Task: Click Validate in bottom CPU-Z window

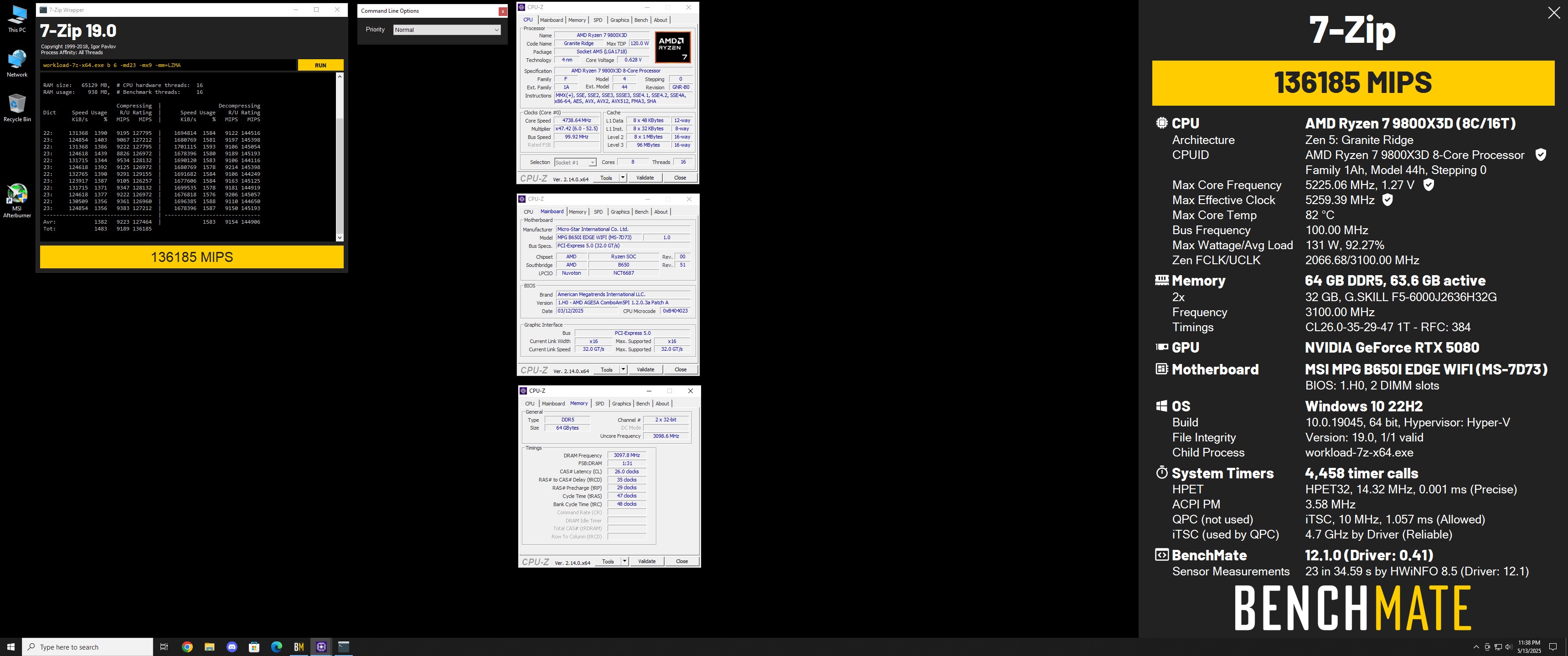Action: [x=646, y=561]
